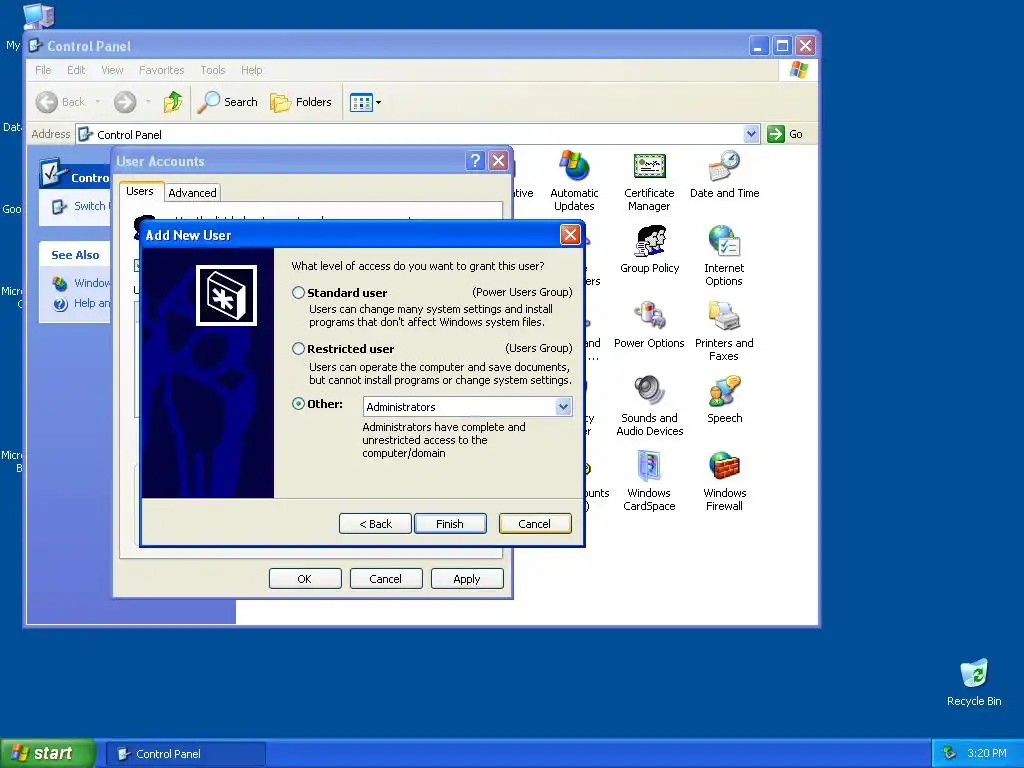The width and height of the screenshot is (1024, 768).
Task: Close the User Accounts dialog
Action: [498, 161]
